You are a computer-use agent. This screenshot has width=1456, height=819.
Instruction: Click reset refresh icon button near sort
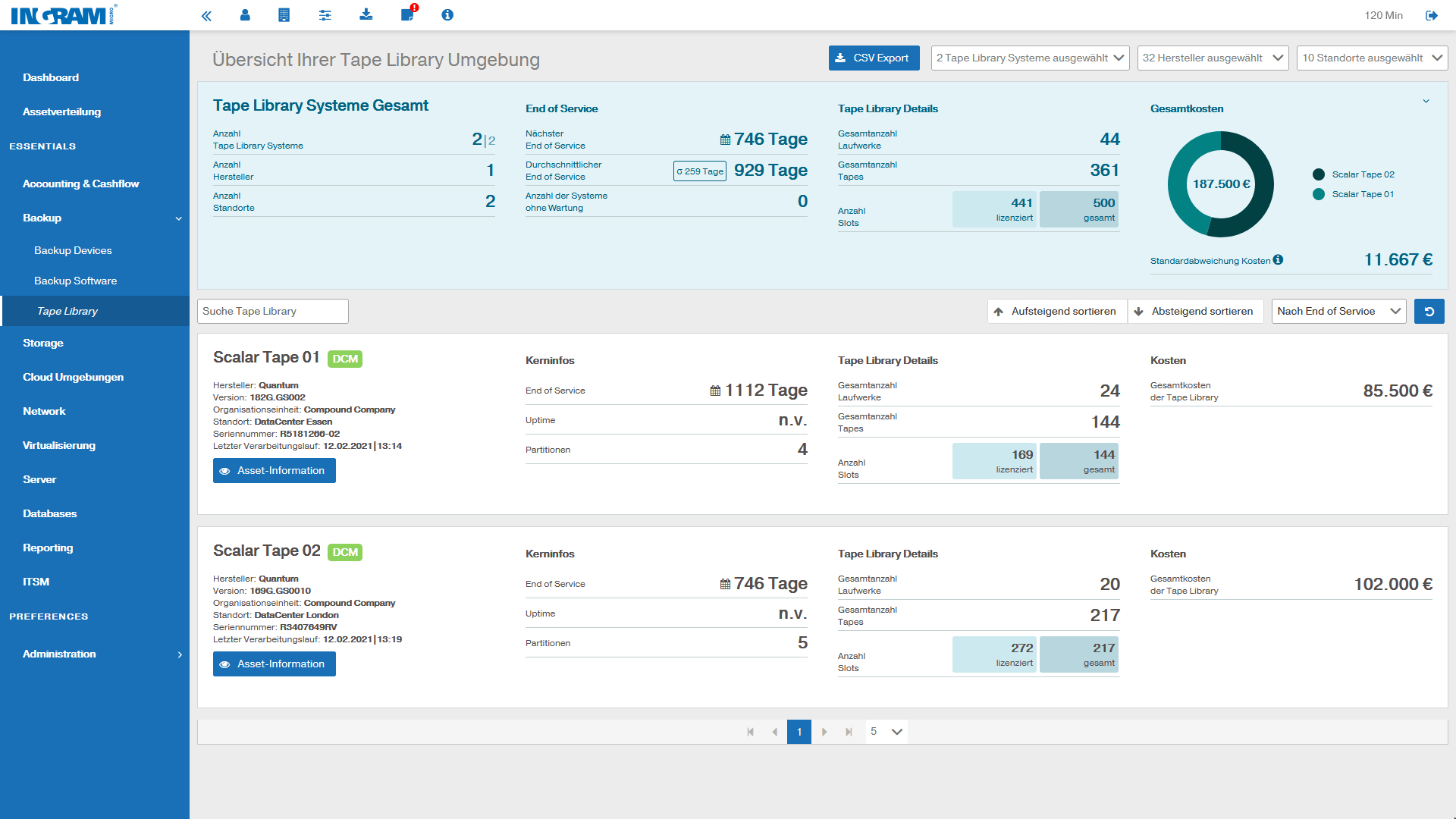(1429, 312)
